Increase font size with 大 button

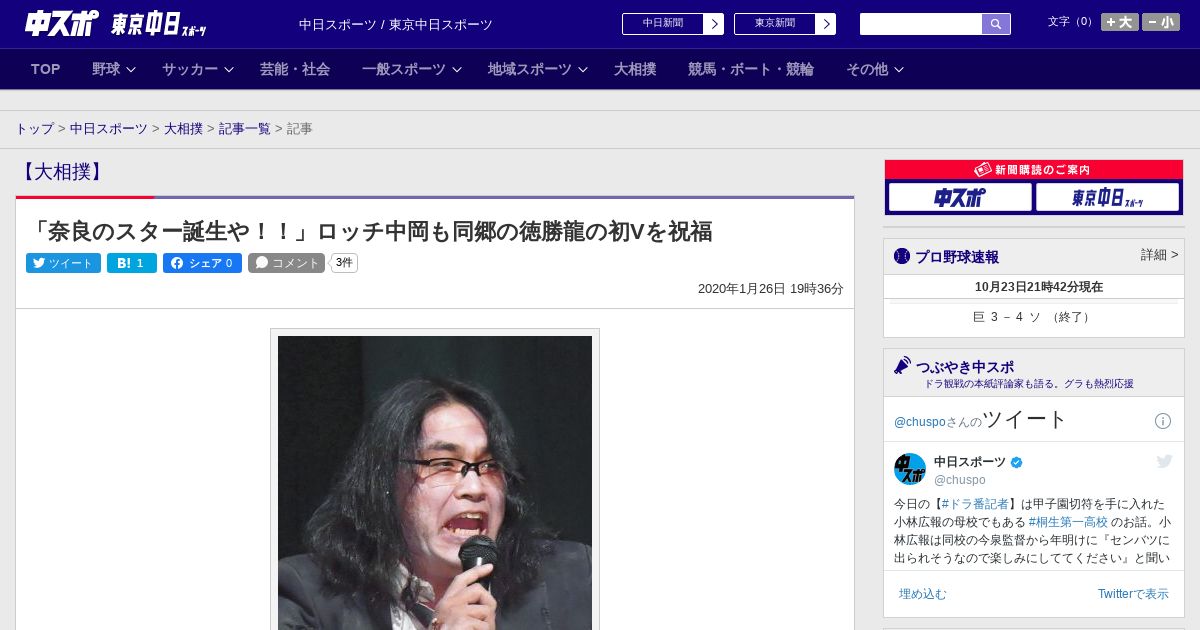point(1119,22)
